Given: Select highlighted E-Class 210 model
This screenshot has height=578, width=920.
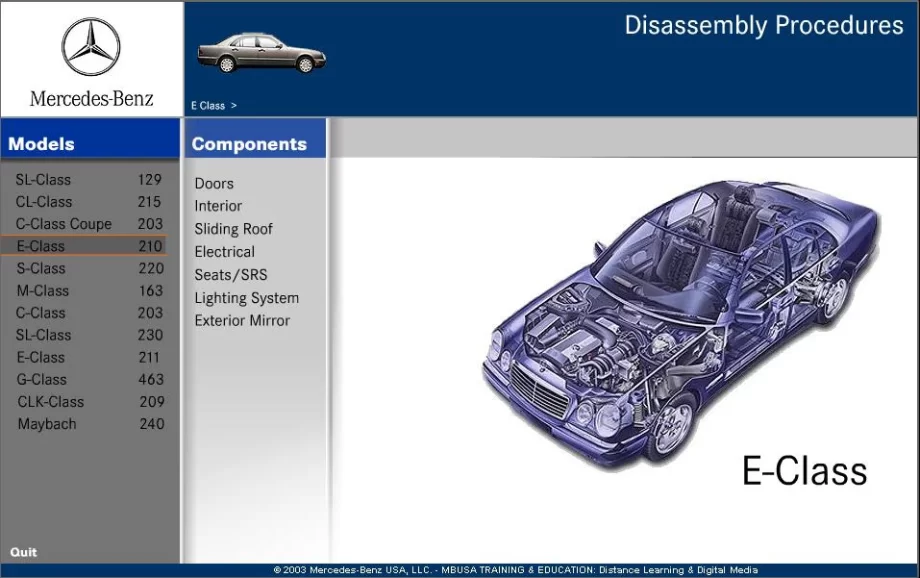Looking at the screenshot, I should point(84,246).
